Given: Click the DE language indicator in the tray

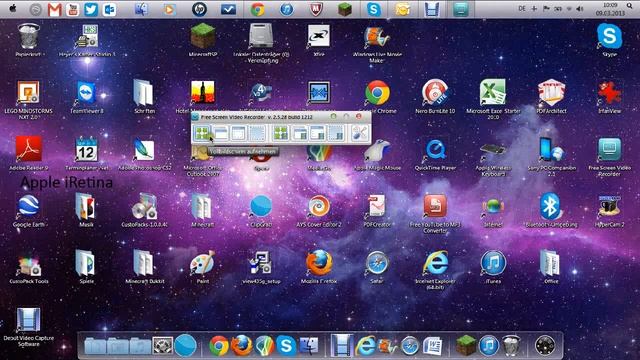Looking at the screenshot, I should coord(522,9).
